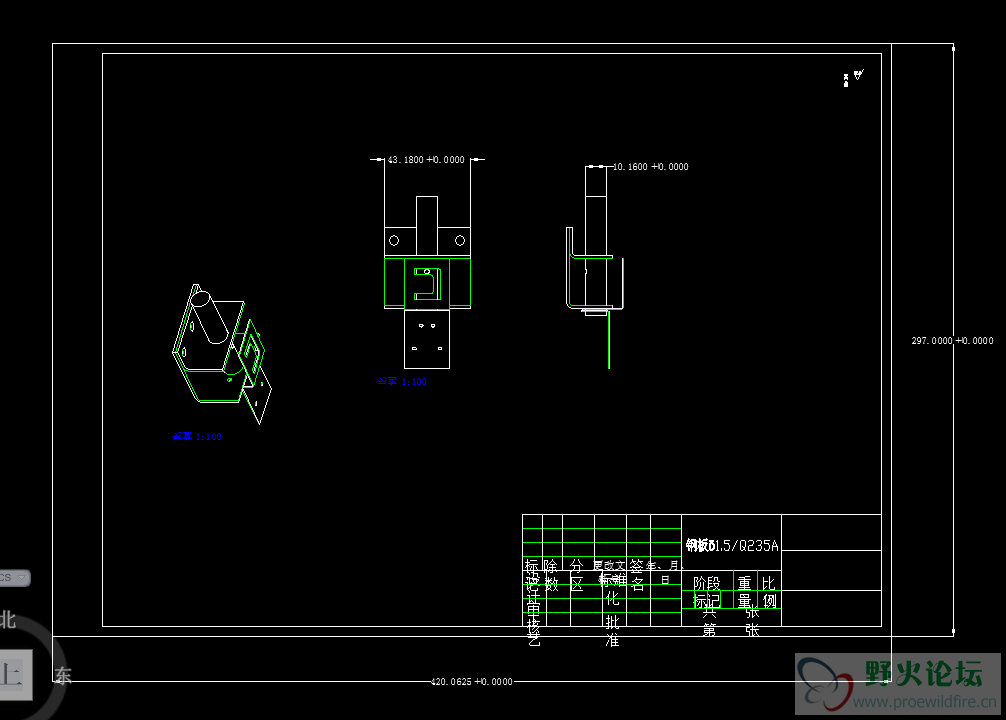
Task: Click the 阶段标记 title block cell
Action: [706, 592]
